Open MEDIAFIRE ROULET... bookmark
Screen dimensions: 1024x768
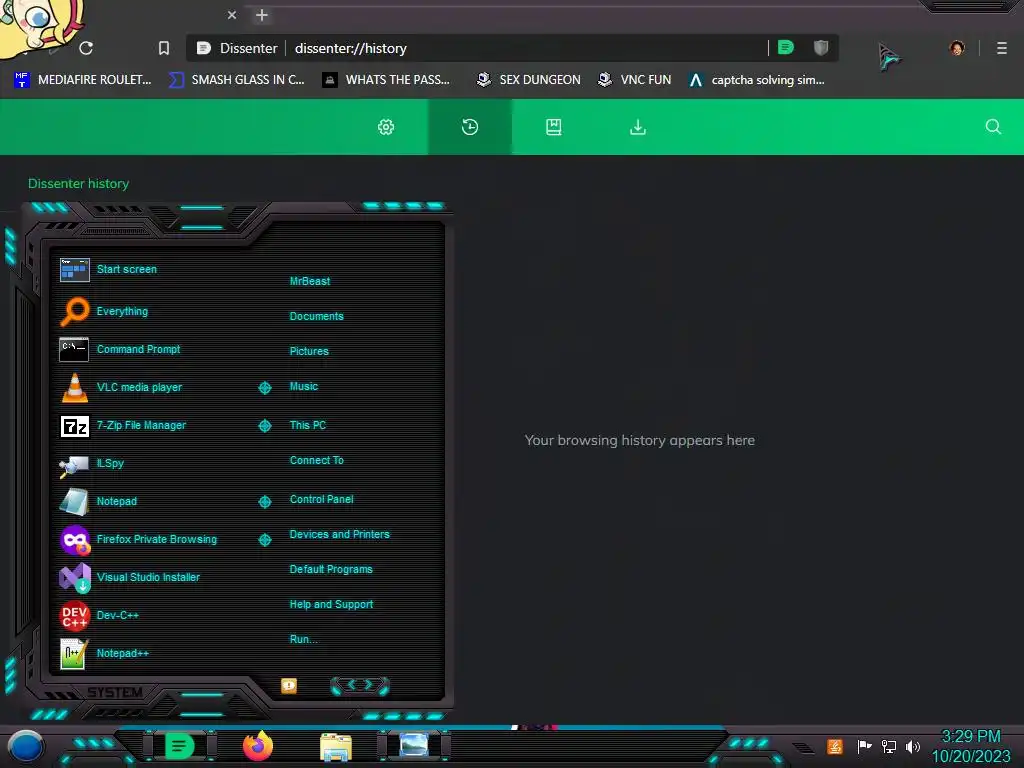[x=82, y=80]
